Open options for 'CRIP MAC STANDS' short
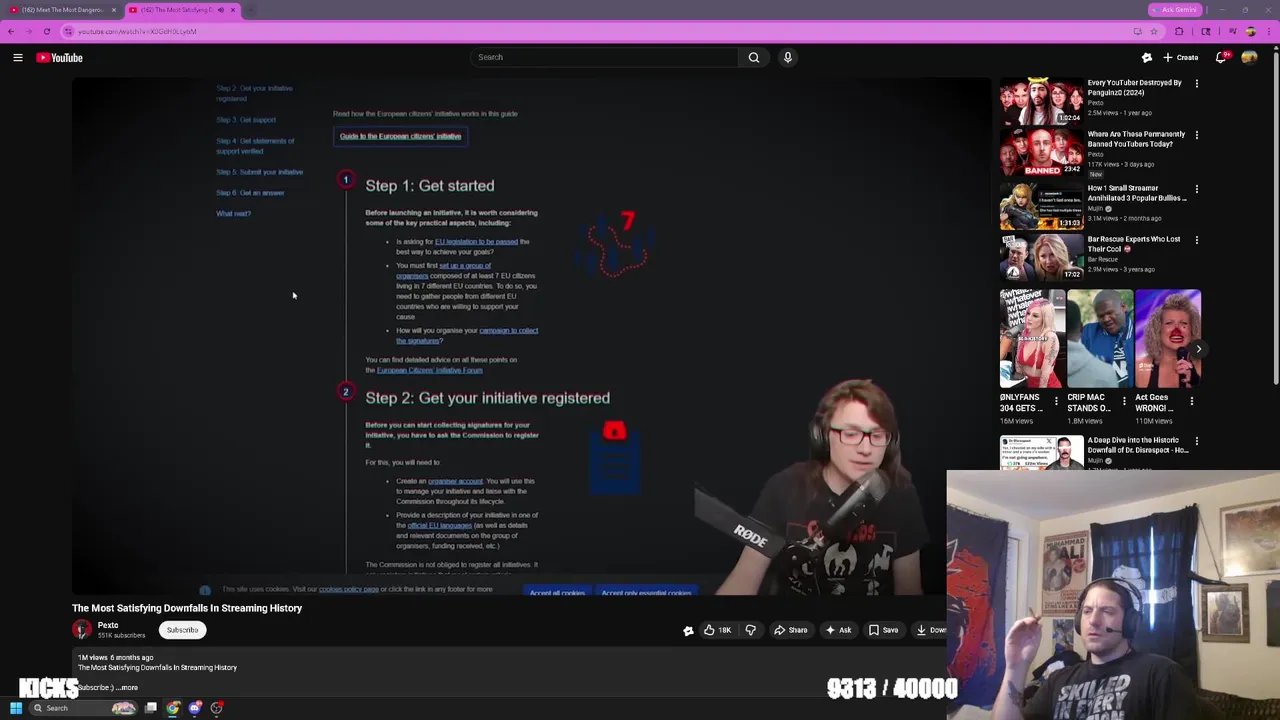Viewport: 1280px width, 720px height. point(1124,401)
